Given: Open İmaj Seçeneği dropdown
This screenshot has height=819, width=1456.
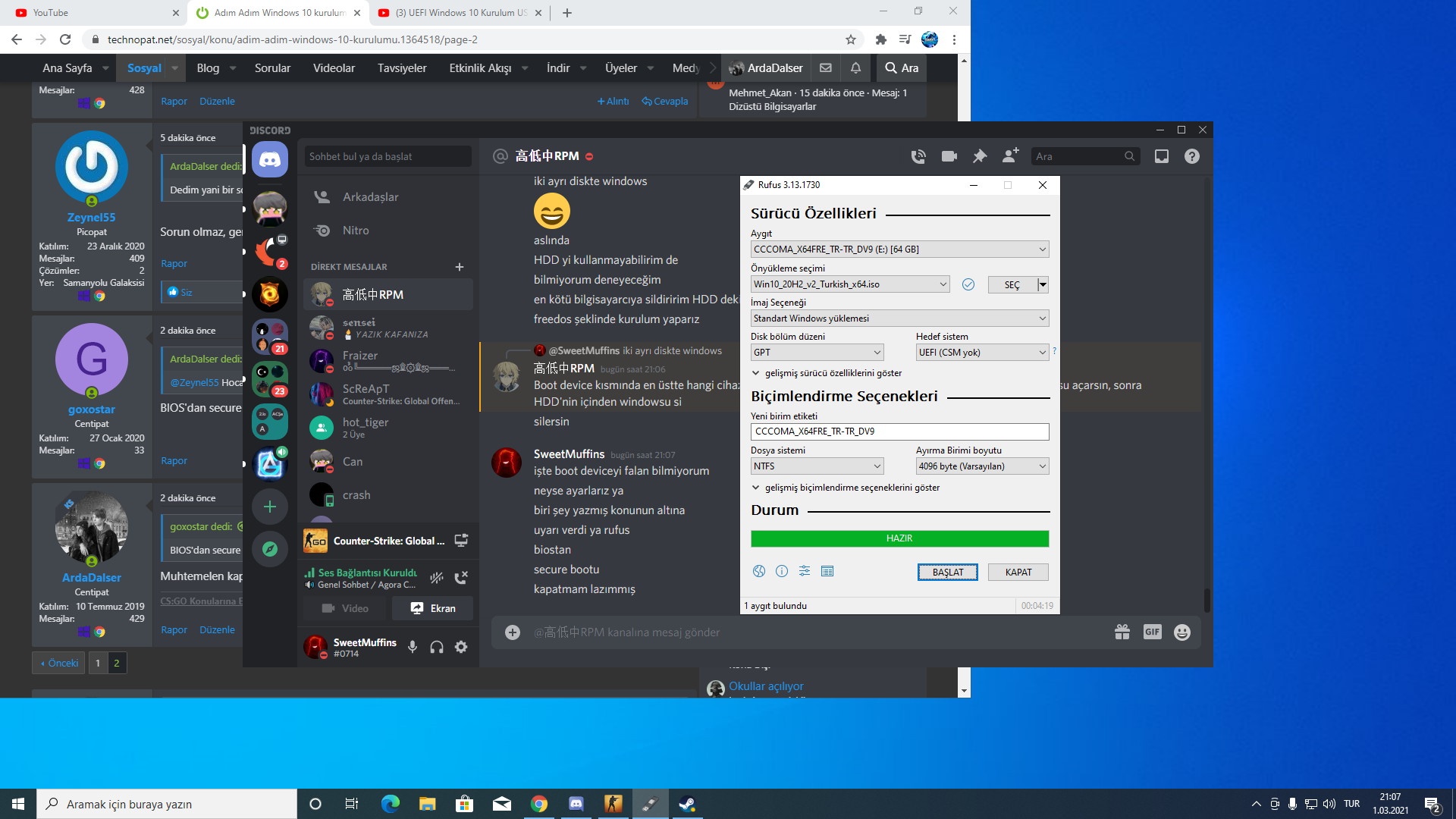Looking at the screenshot, I should 899,318.
